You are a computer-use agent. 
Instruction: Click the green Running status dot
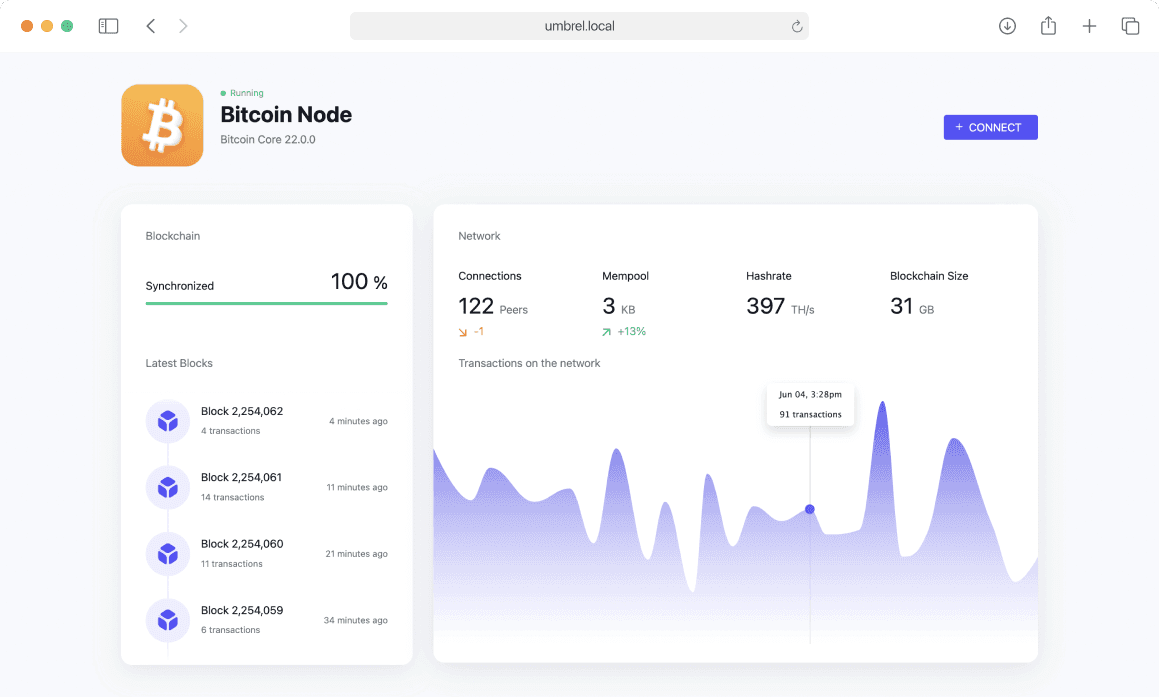(223, 93)
